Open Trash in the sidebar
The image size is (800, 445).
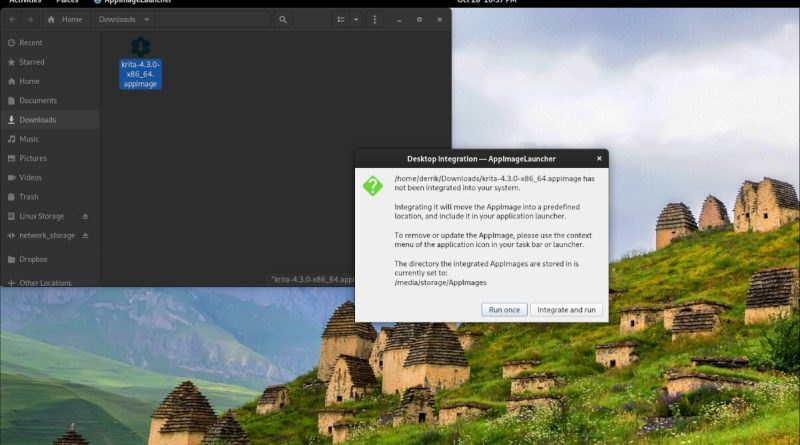click(x=49, y=196)
